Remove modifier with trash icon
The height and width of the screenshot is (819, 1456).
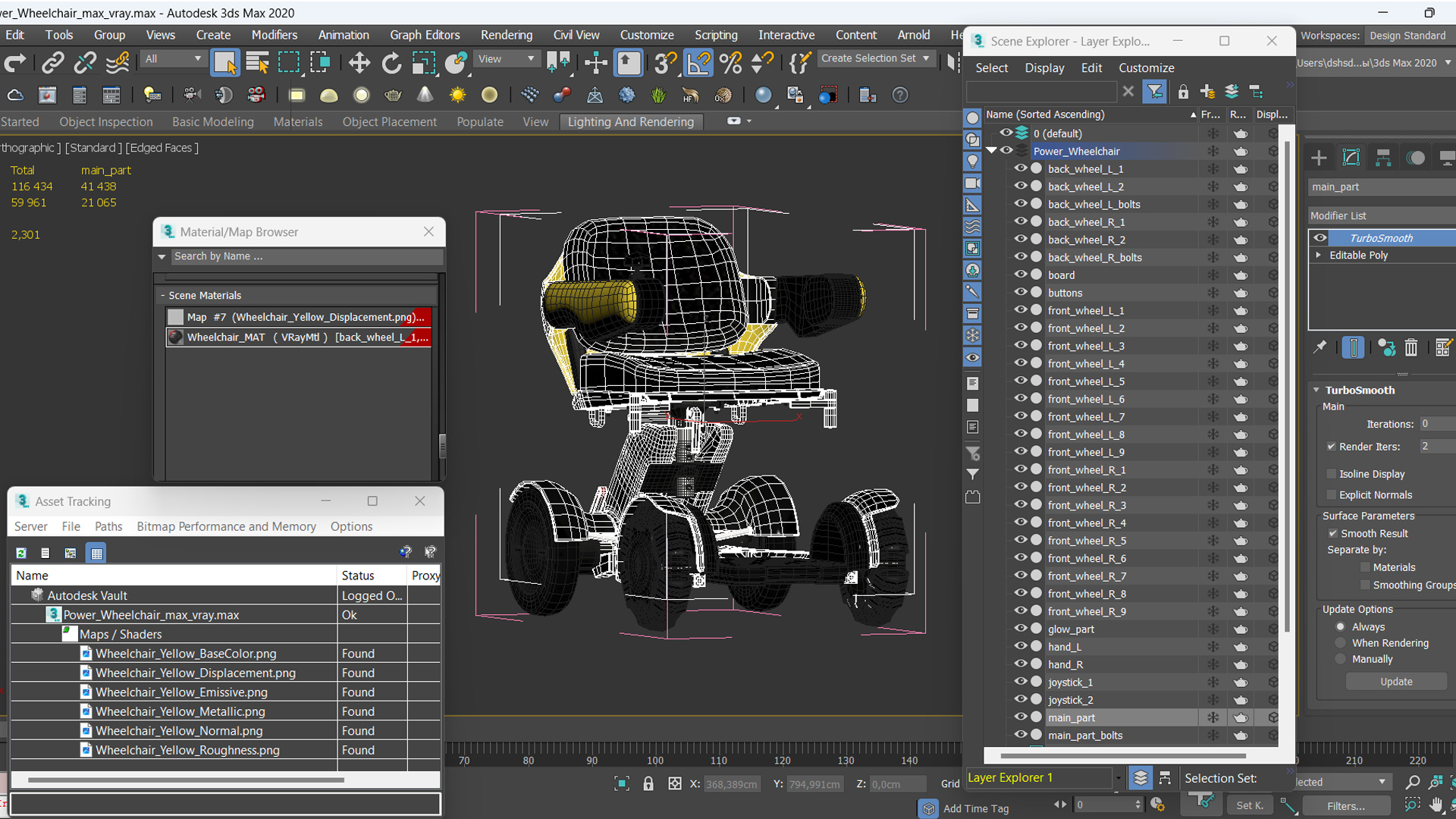point(1411,347)
